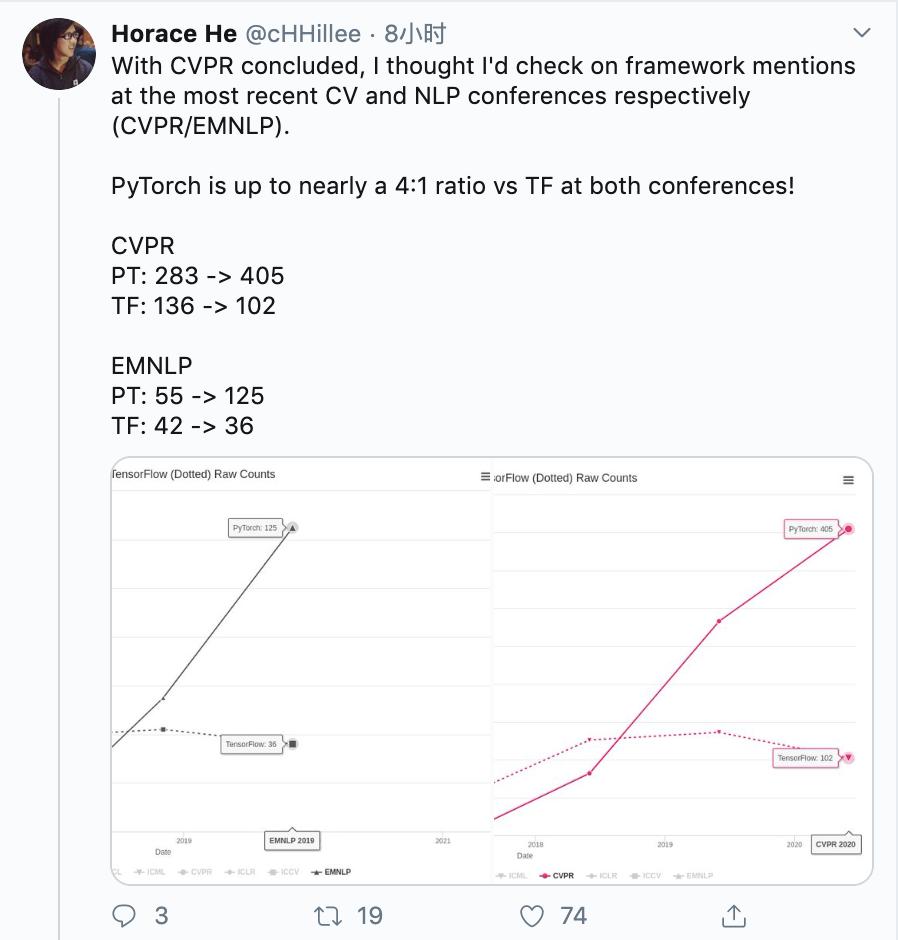The height and width of the screenshot is (940, 898).
Task: Expand the tweet options chevron
Action: [861, 34]
